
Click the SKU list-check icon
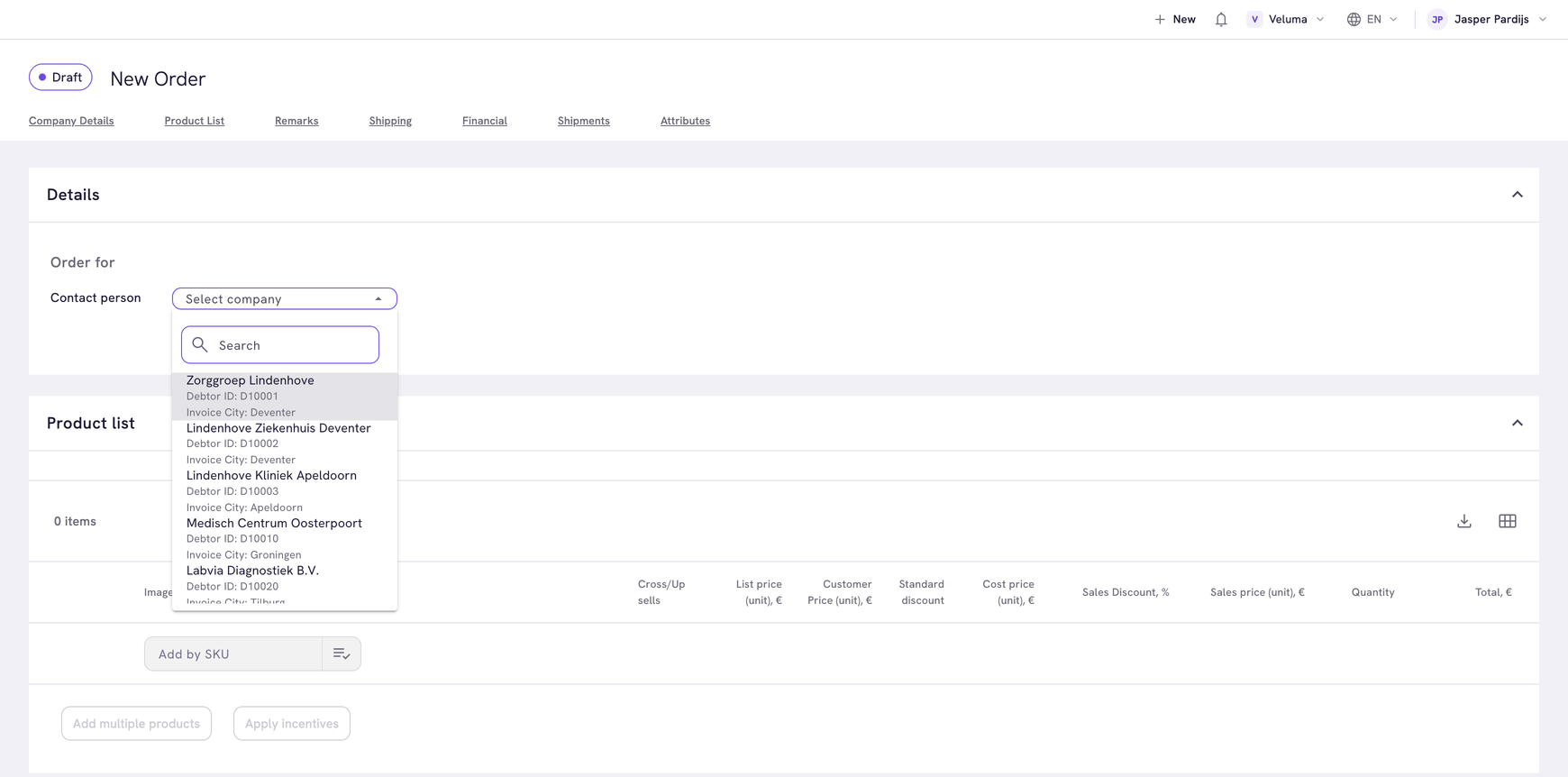(342, 654)
